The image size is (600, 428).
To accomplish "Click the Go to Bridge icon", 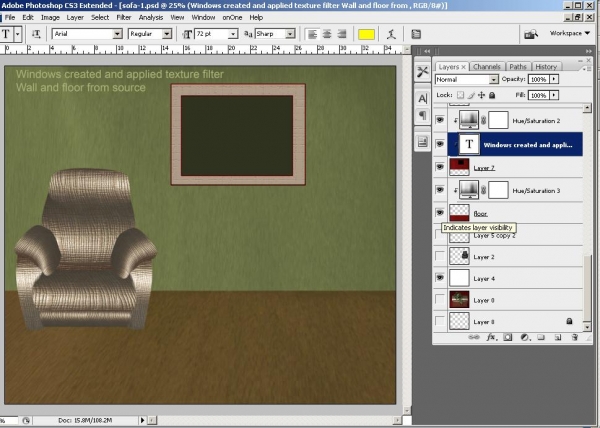I will (x=531, y=34).
